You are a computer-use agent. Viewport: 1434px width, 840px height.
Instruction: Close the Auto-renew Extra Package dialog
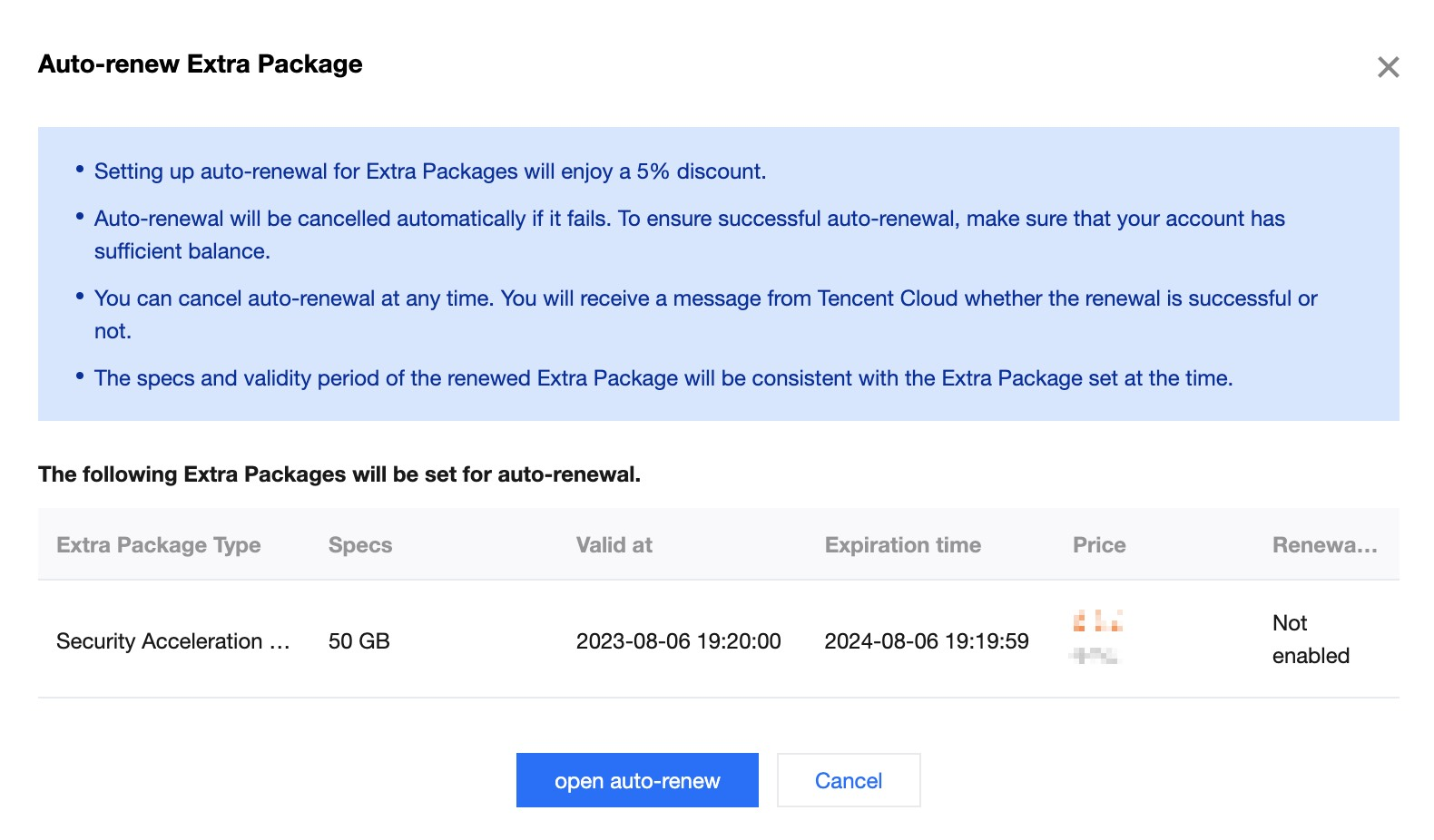pos(1388,67)
